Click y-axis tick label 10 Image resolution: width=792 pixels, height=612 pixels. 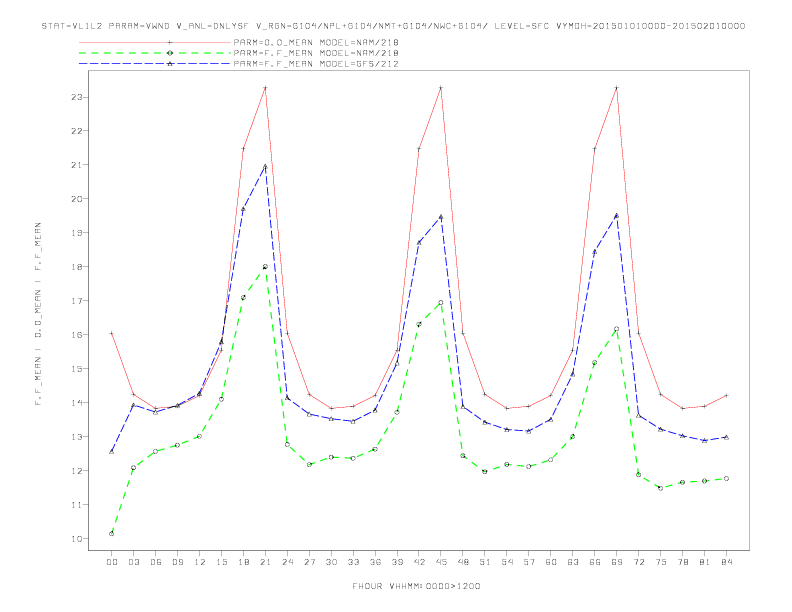pos(77,539)
